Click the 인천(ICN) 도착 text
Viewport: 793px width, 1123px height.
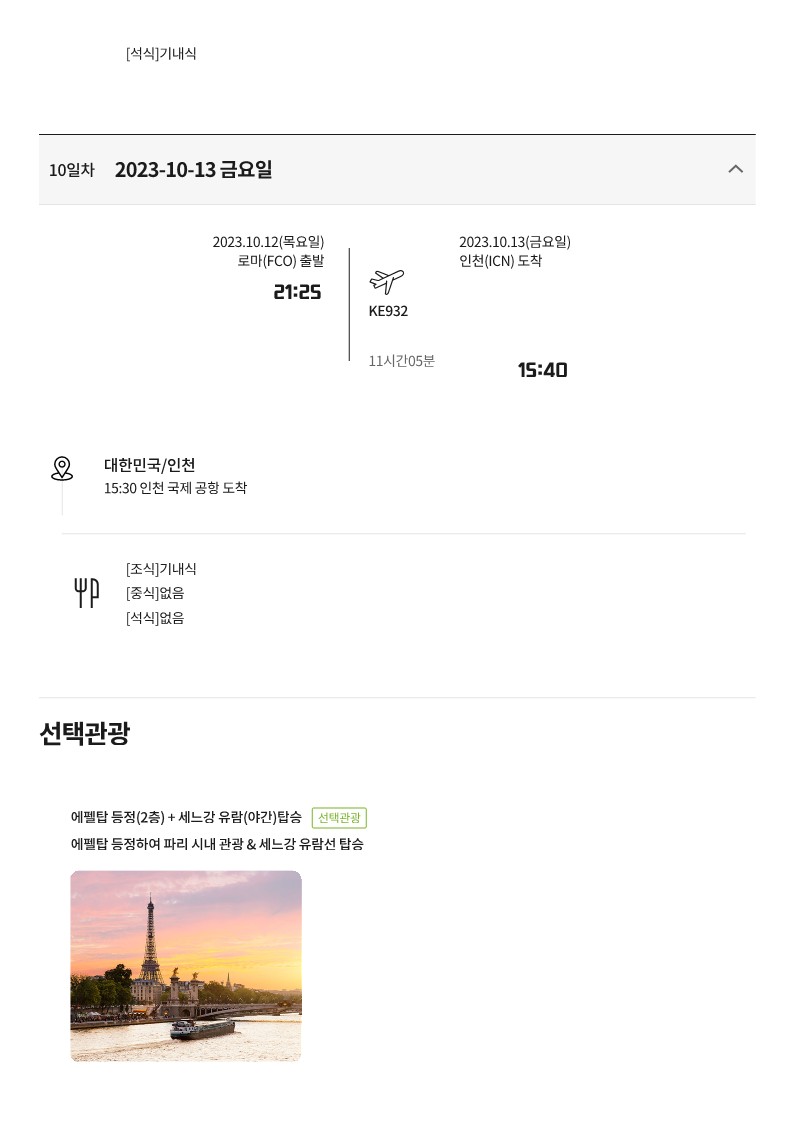pyautogui.click(x=501, y=261)
